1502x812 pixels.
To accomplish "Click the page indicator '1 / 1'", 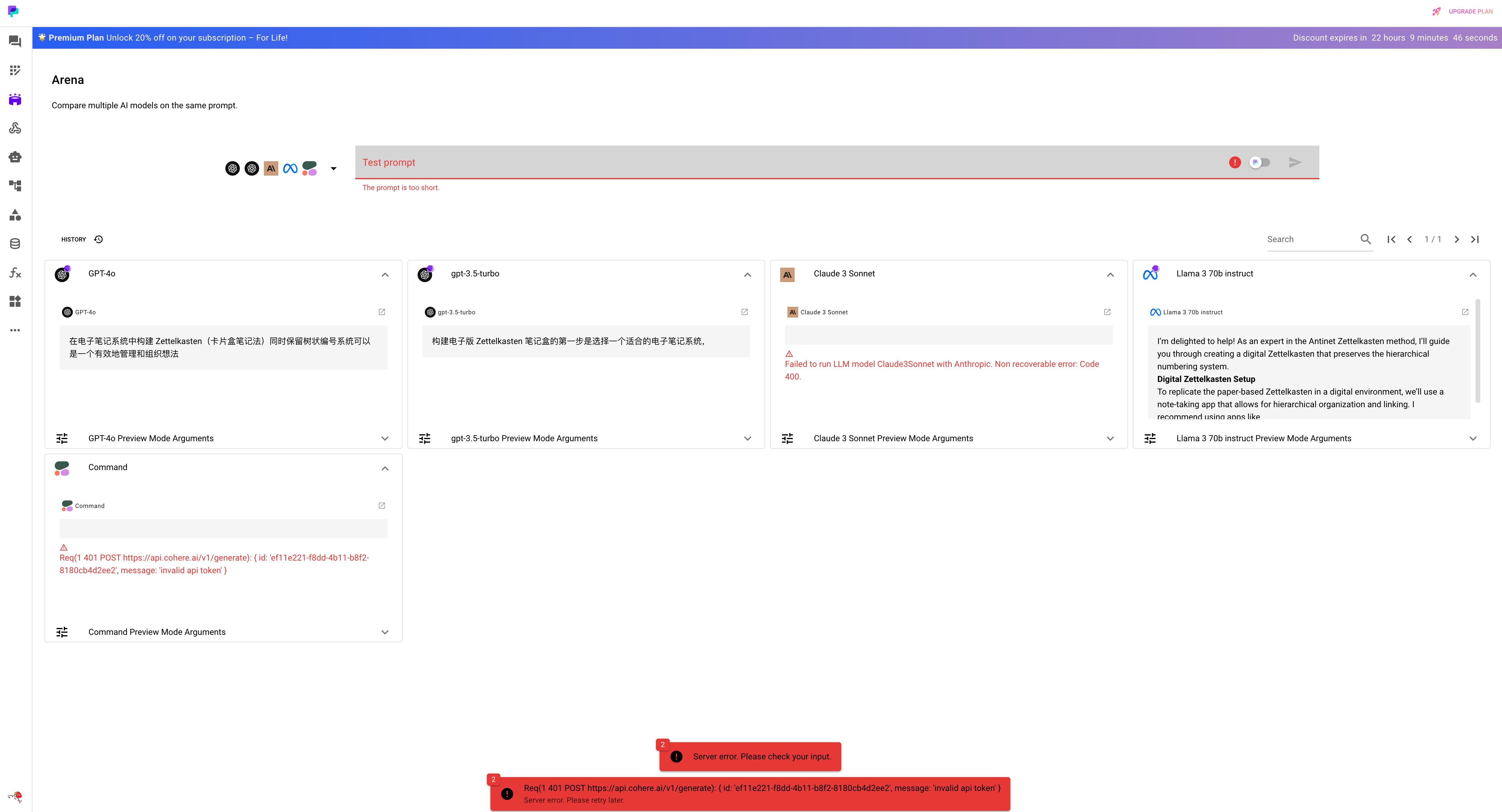I will (x=1432, y=239).
